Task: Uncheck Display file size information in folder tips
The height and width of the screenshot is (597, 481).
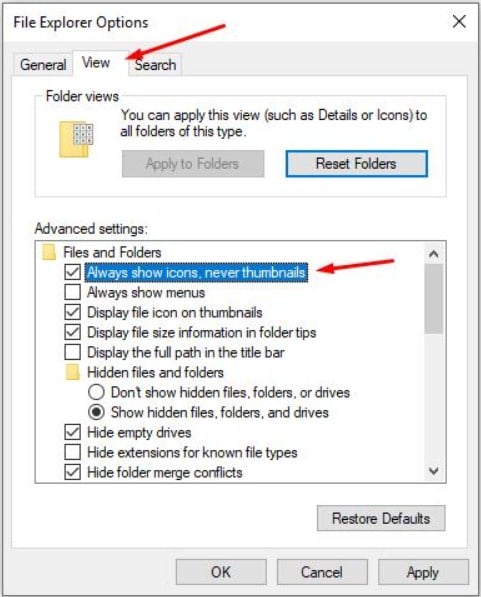Action: [72, 332]
